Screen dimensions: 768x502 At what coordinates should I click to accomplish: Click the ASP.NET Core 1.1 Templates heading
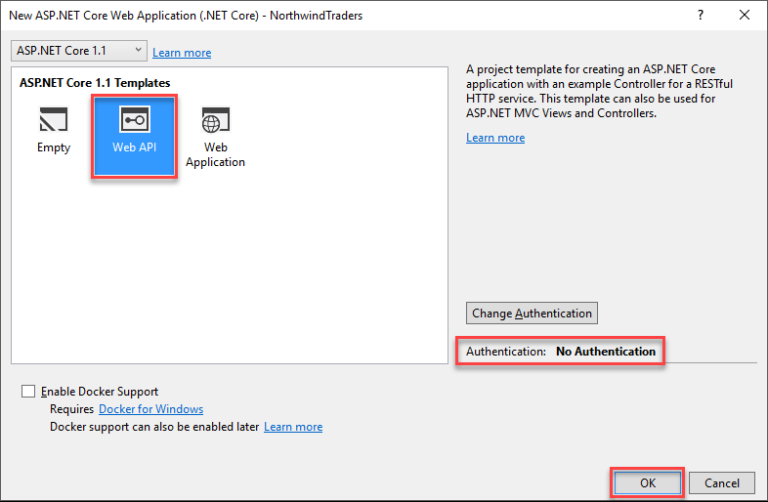pyautogui.click(x=95, y=83)
